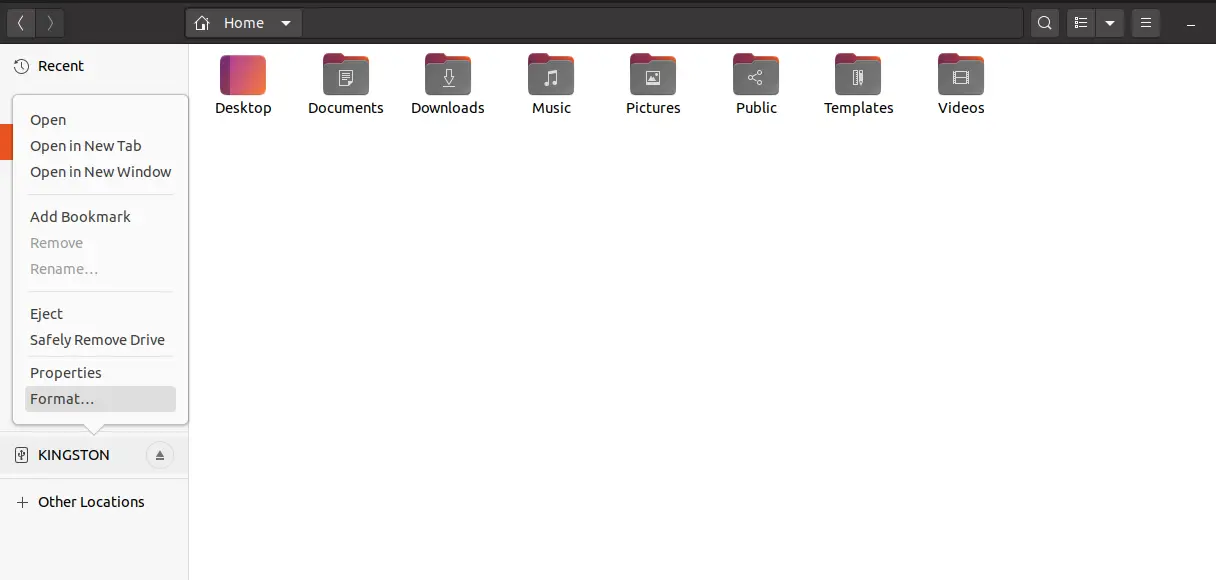Open Properties for the KINGSTON drive

[66, 372]
